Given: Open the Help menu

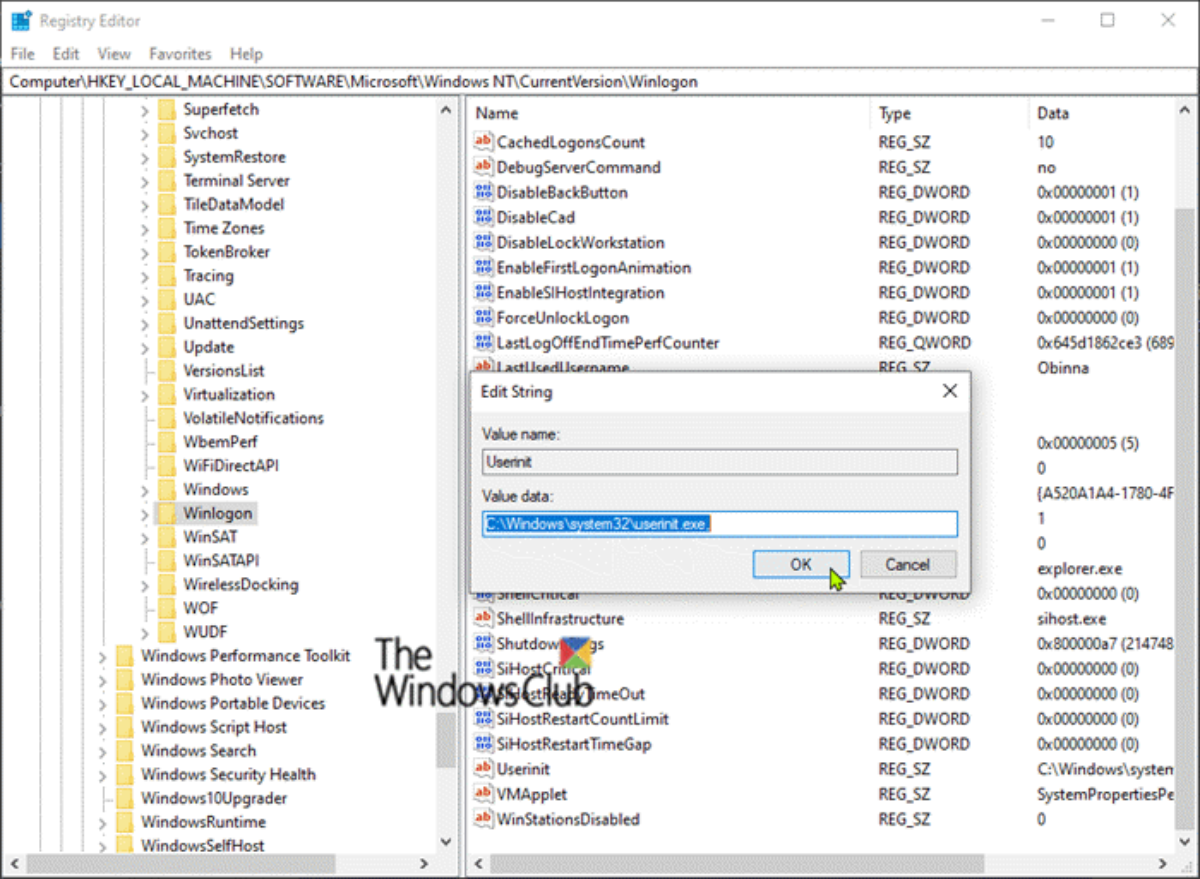Looking at the screenshot, I should pos(246,54).
